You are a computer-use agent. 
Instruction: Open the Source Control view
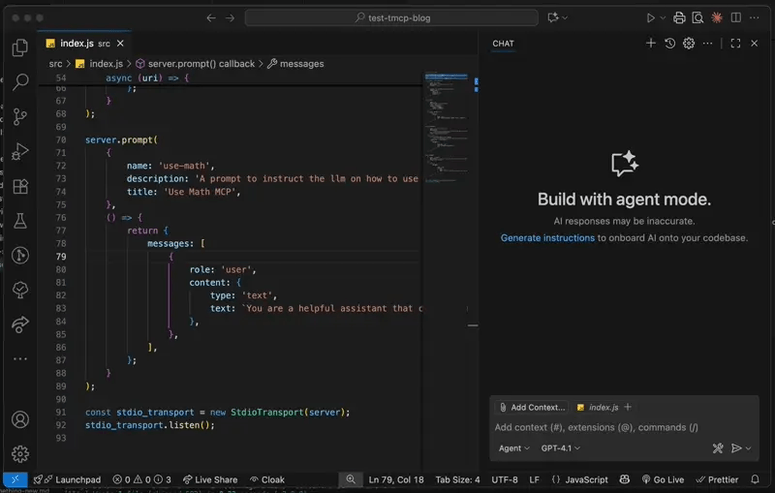coord(20,117)
